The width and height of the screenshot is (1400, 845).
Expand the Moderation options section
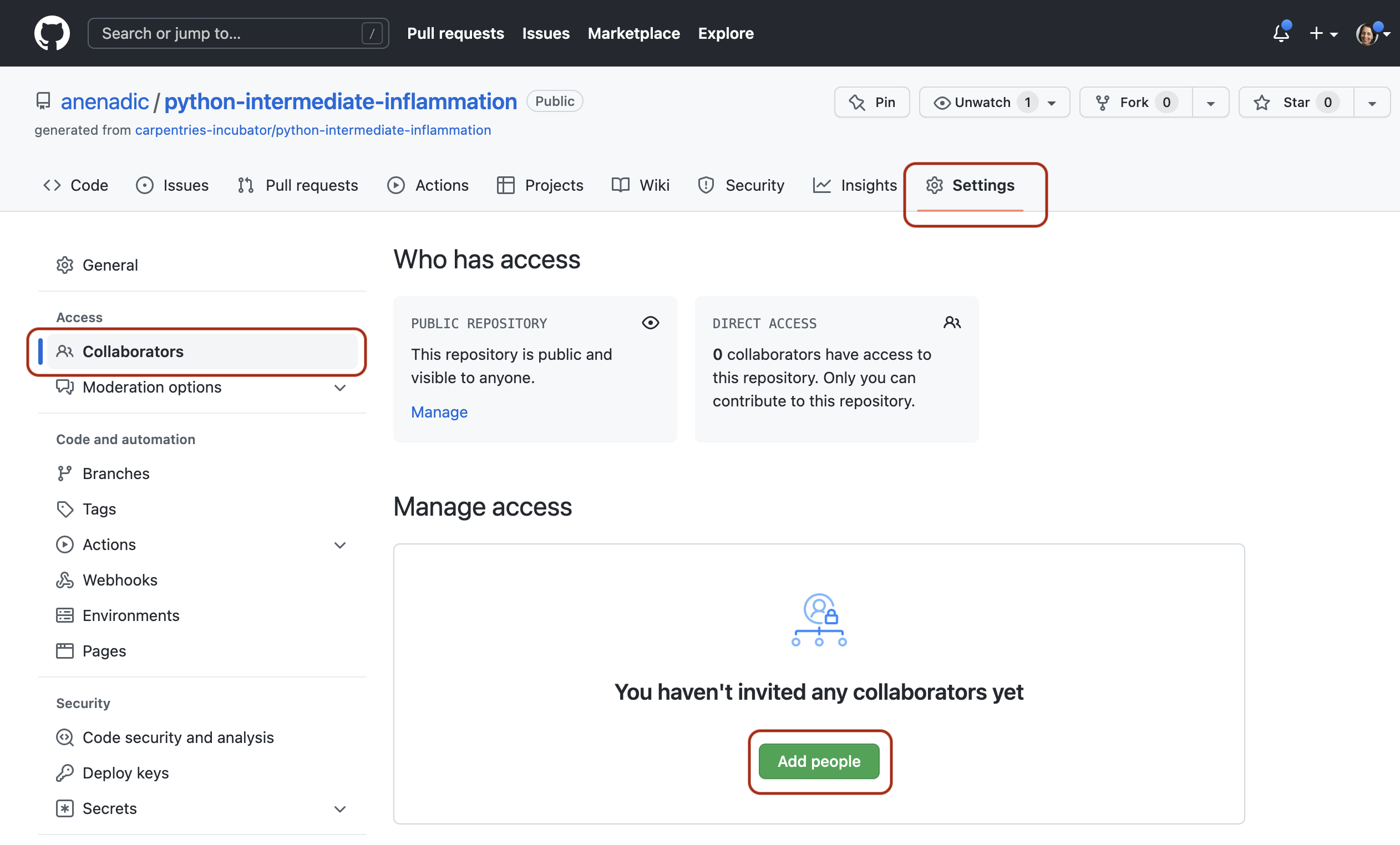point(339,388)
